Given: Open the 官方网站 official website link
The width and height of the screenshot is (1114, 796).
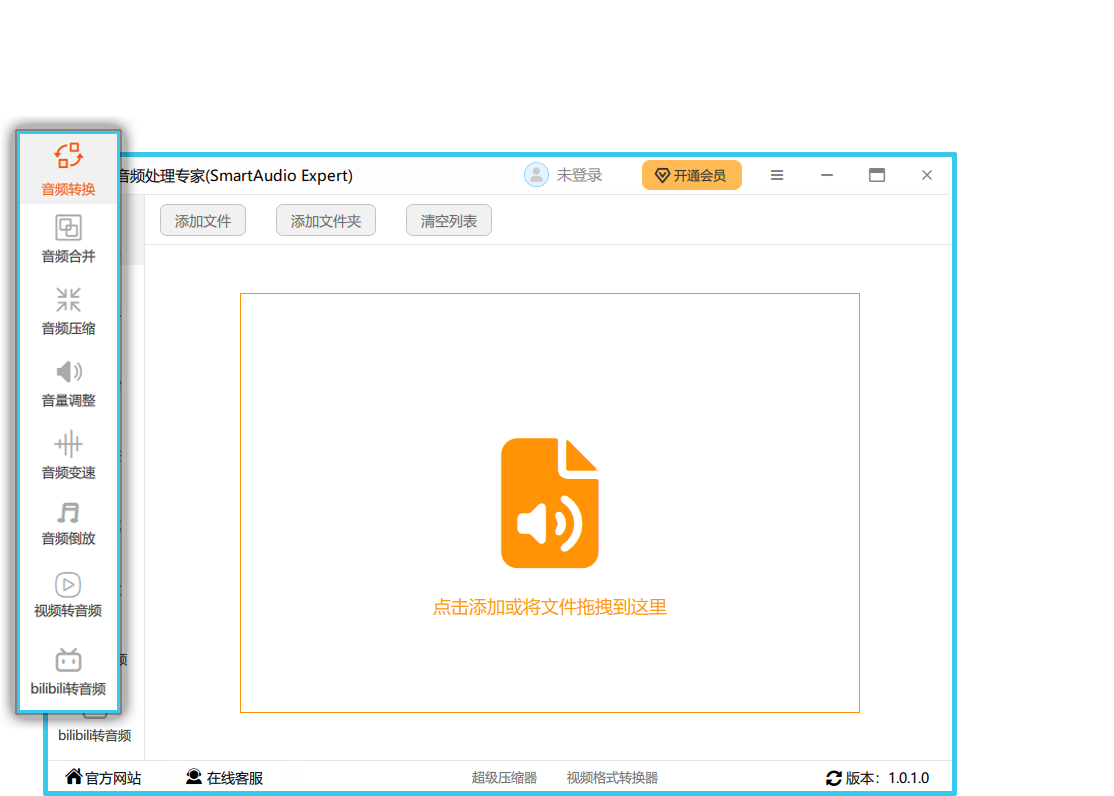Looking at the screenshot, I should [x=103, y=778].
